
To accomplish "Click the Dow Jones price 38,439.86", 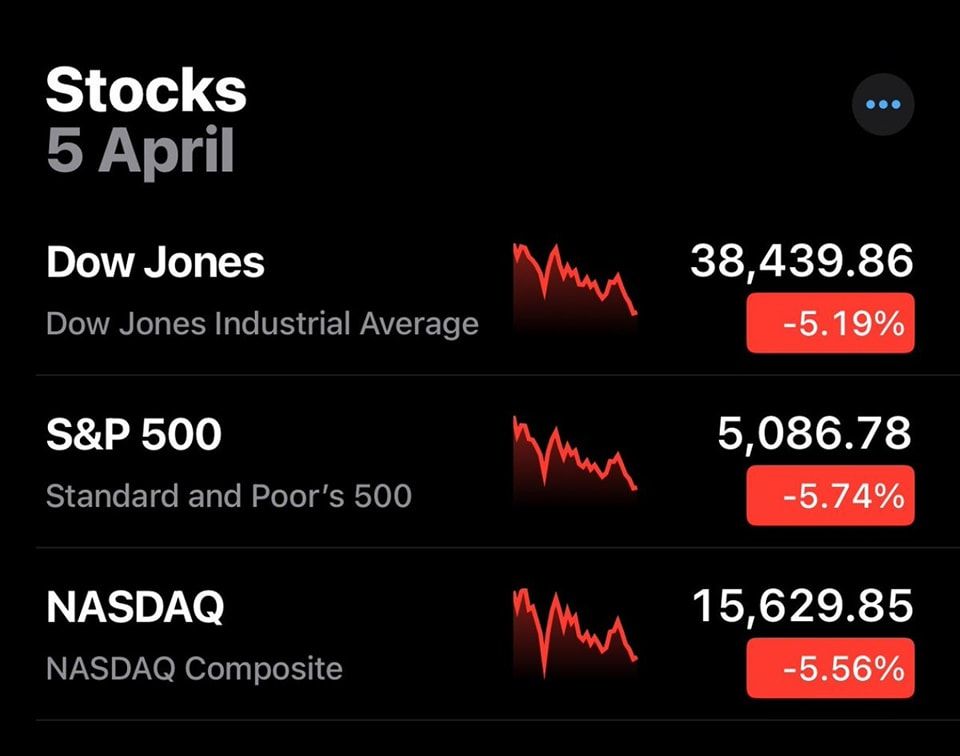I will click(801, 262).
